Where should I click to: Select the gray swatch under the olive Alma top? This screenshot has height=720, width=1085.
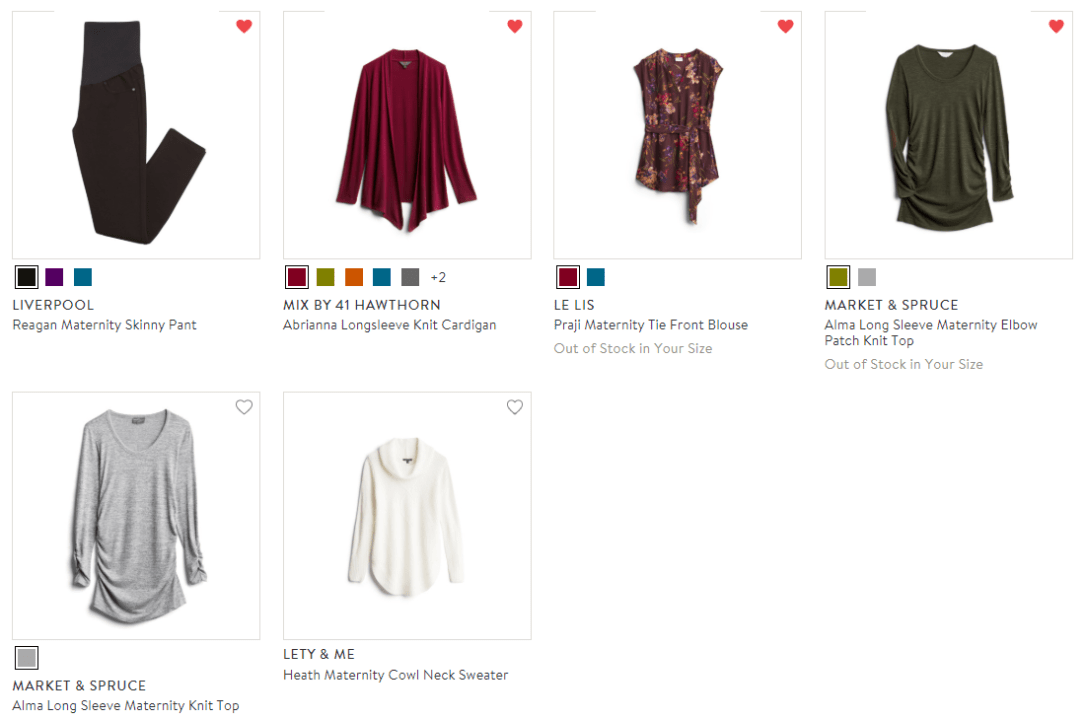[x=866, y=277]
